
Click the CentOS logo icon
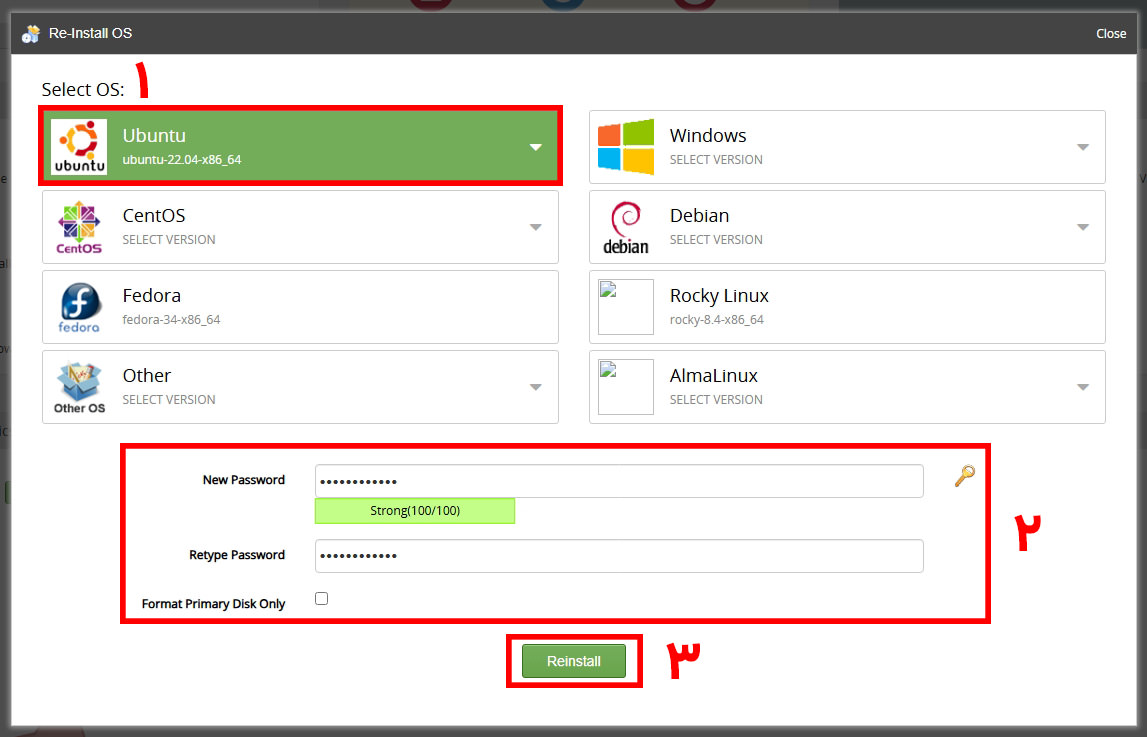point(78,227)
